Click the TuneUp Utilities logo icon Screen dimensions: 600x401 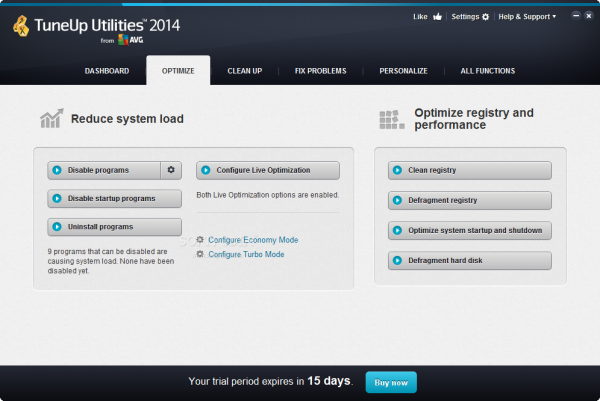[21, 26]
